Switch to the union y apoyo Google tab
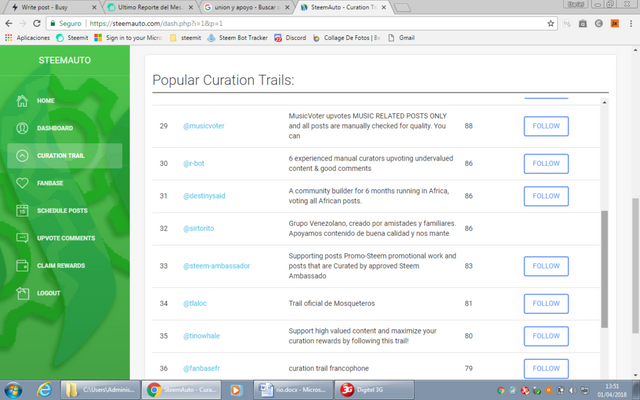The image size is (640, 400). click(x=247, y=7)
